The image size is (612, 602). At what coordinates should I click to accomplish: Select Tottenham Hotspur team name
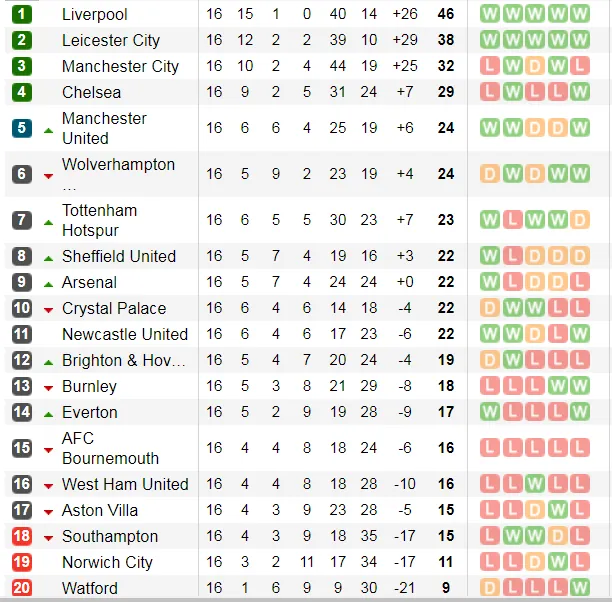99,220
